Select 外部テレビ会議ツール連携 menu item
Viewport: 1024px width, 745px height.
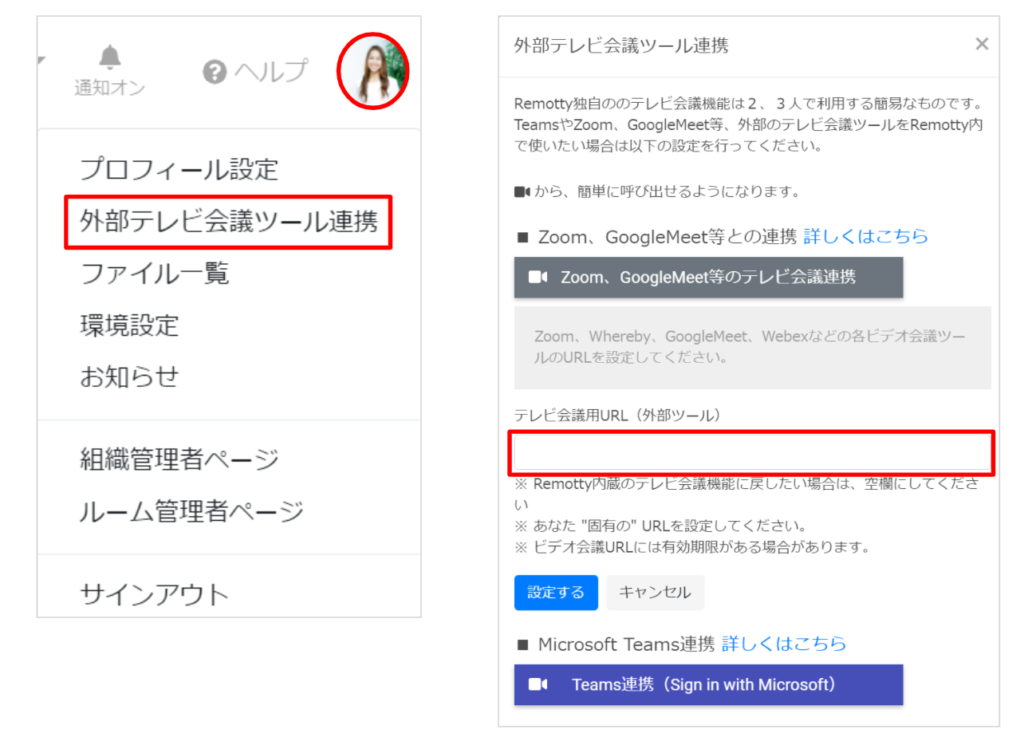[x=229, y=222]
